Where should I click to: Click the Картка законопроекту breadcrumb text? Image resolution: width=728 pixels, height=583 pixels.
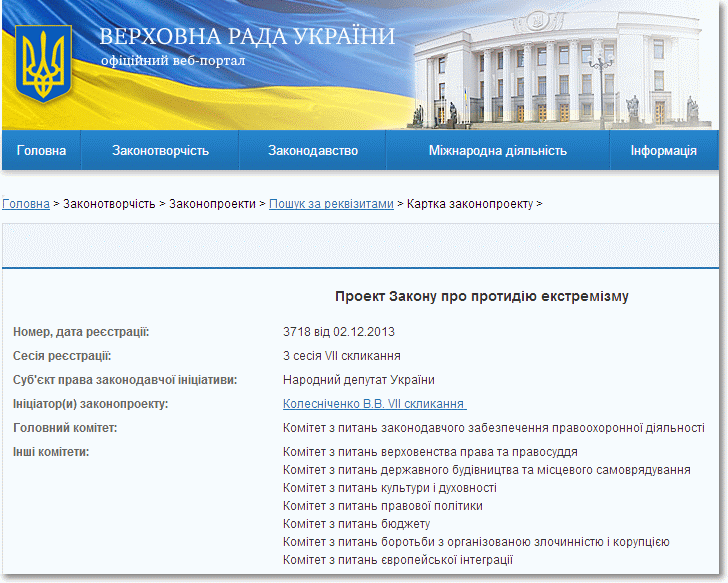(x=470, y=204)
